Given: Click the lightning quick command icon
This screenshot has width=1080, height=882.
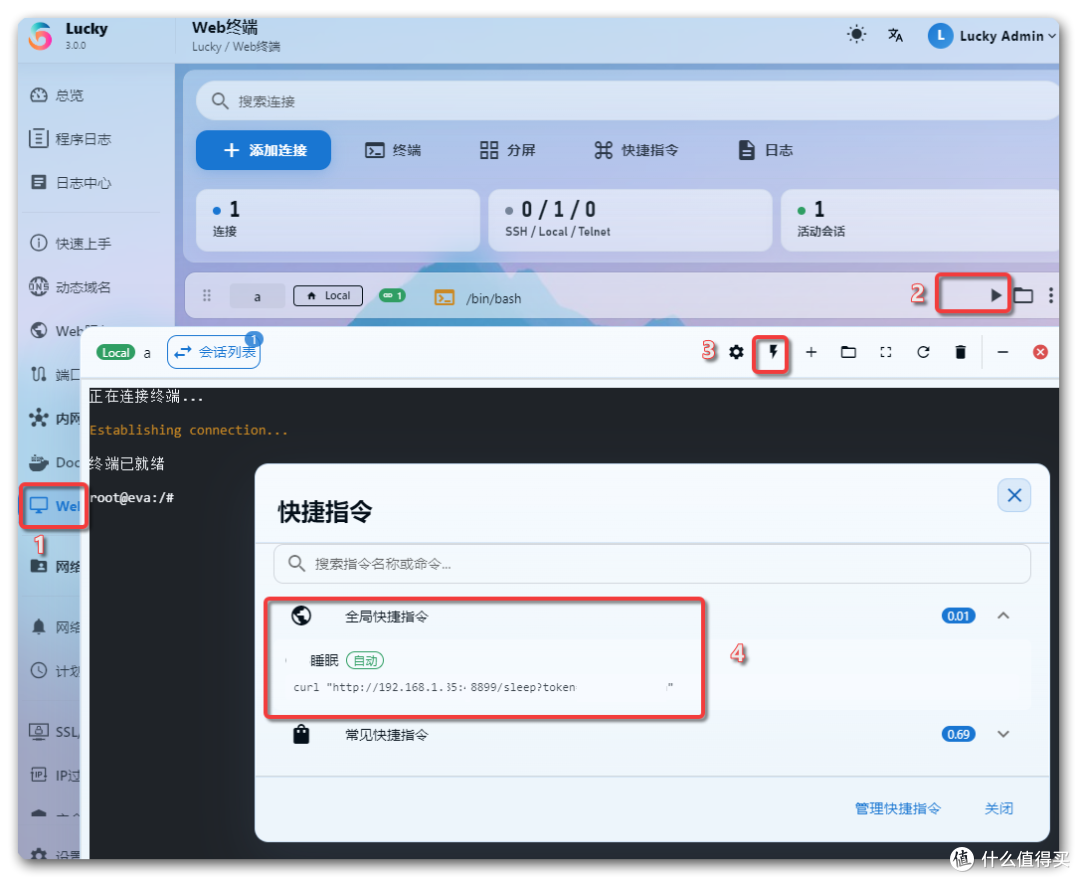Looking at the screenshot, I should click(773, 353).
